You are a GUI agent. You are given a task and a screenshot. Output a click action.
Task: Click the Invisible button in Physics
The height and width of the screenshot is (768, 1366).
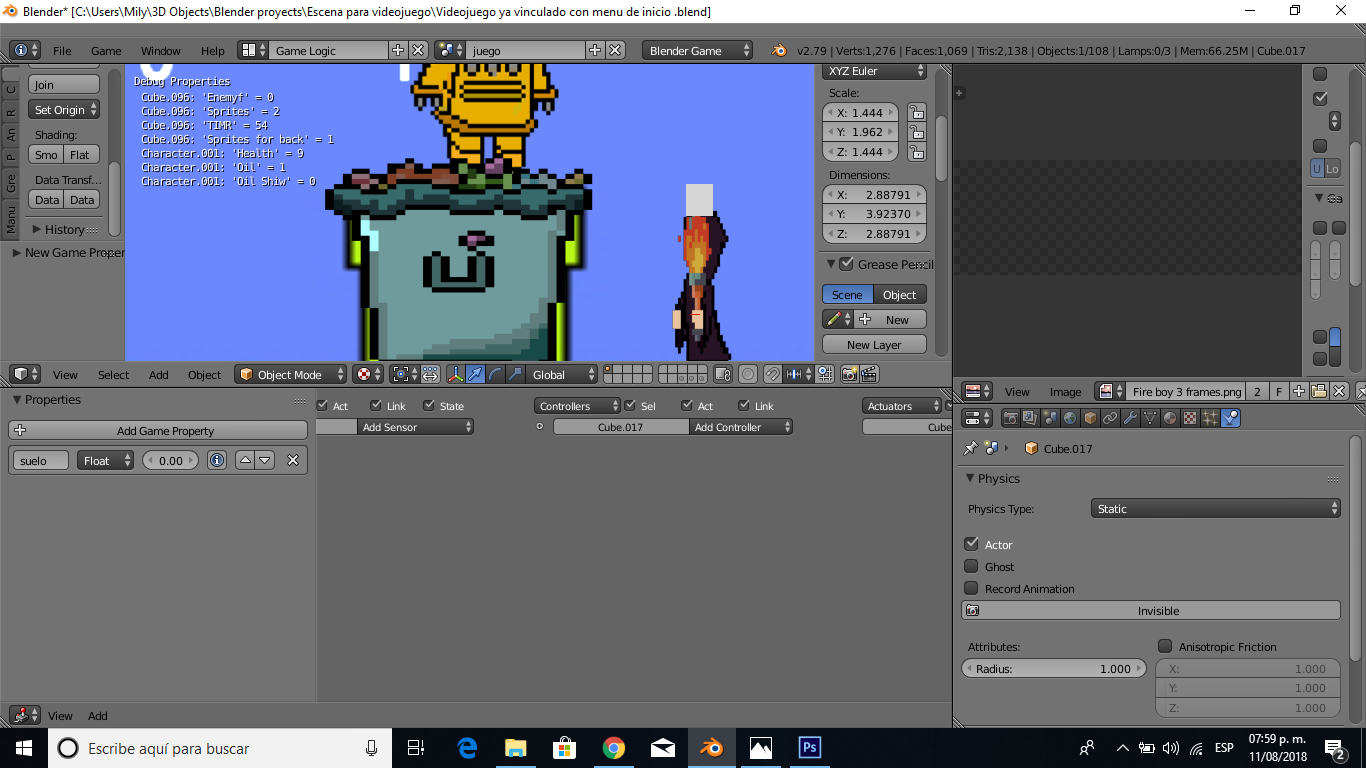point(1151,610)
